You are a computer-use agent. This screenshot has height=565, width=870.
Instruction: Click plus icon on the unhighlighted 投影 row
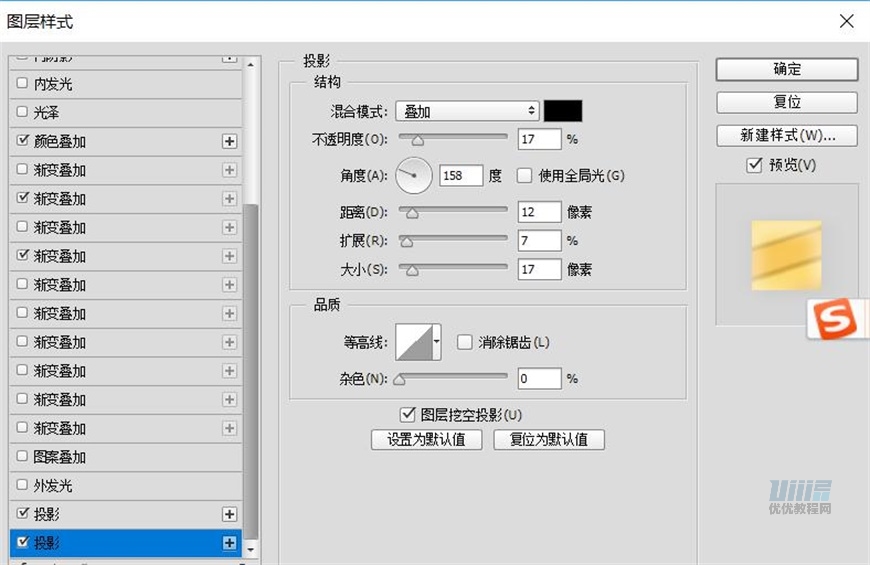tap(229, 514)
